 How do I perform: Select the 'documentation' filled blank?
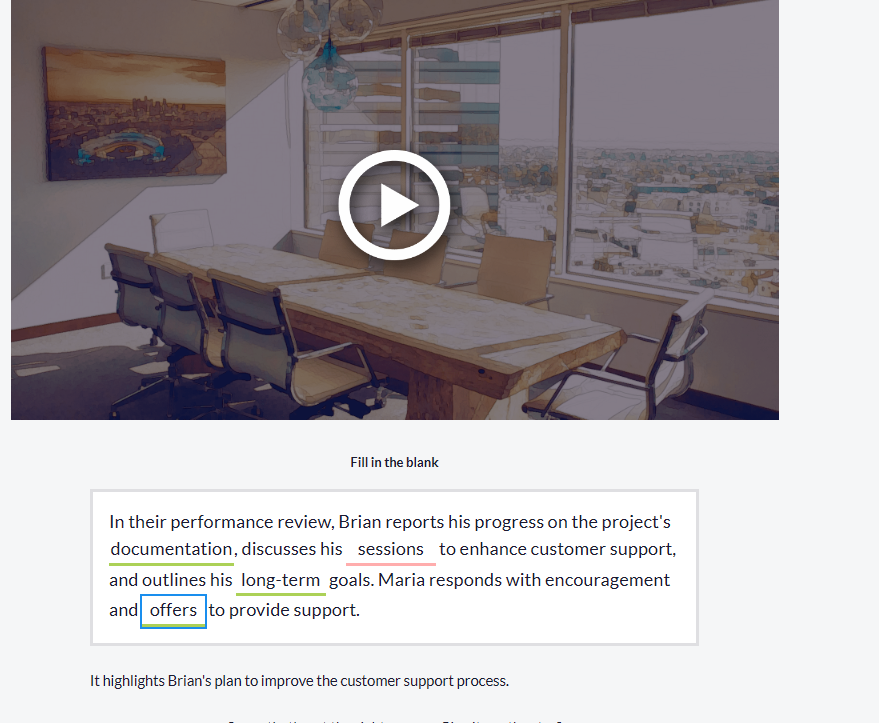coord(172,550)
